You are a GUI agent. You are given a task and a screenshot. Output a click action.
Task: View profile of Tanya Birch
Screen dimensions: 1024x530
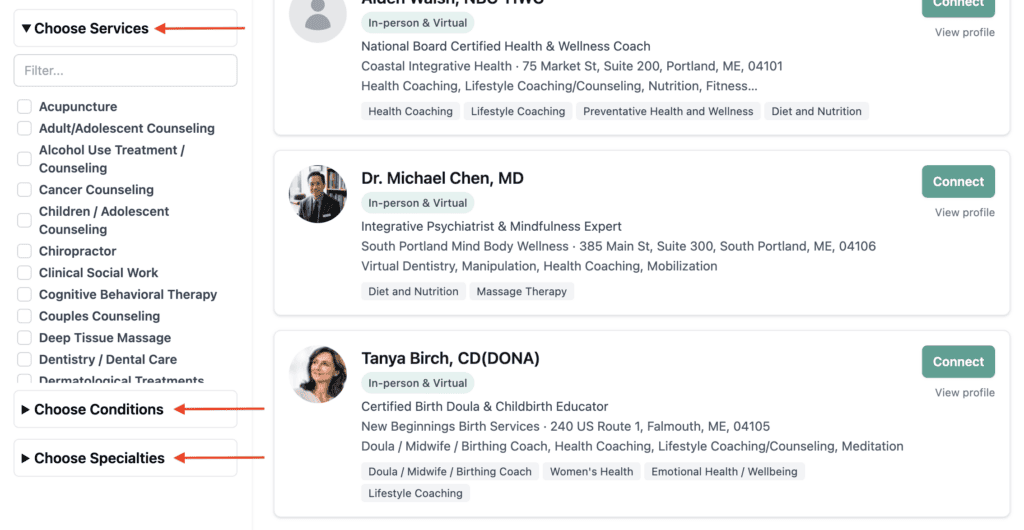tap(965, 393)
